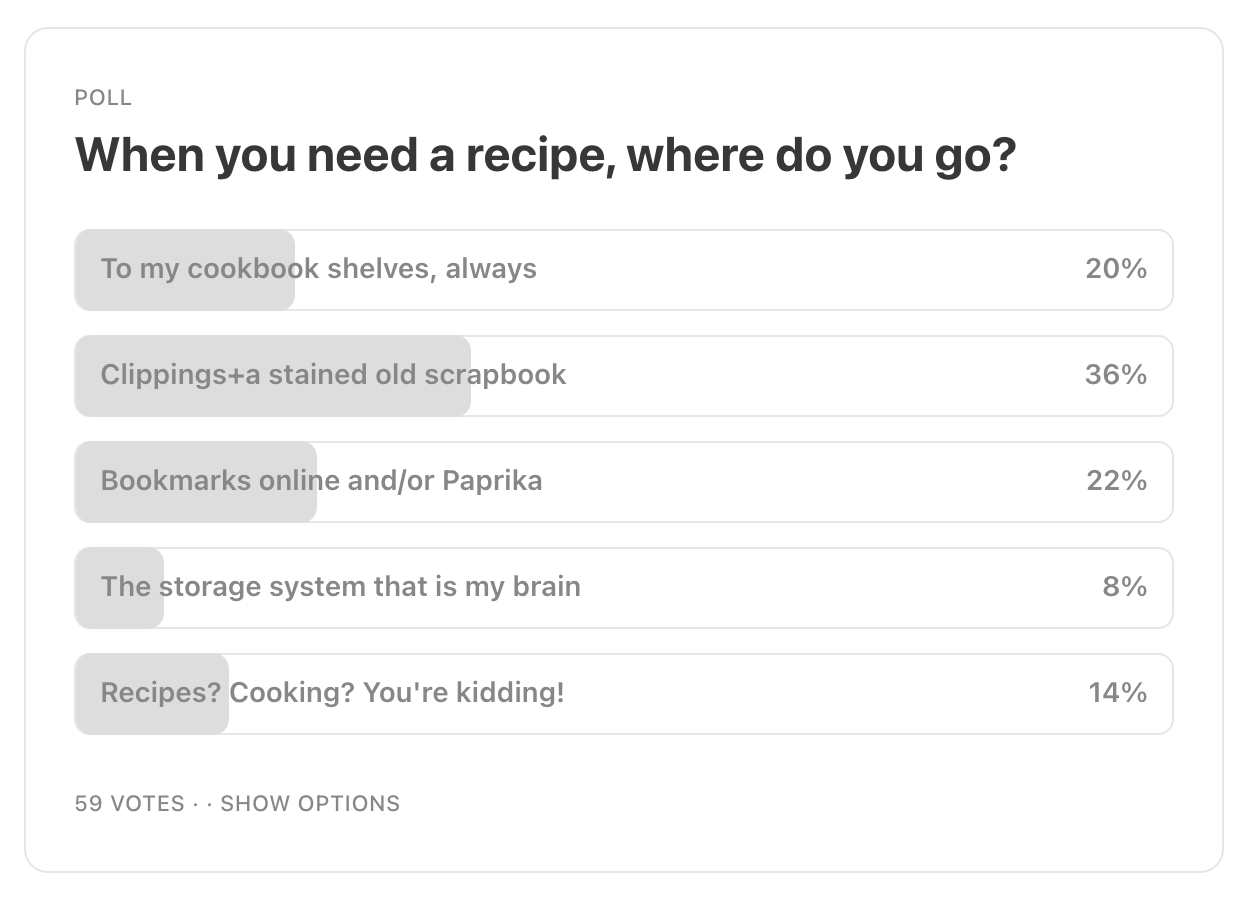Click the 8% result for brain option
Screen dimensions: 1252x916
[x=1125, y=587]
